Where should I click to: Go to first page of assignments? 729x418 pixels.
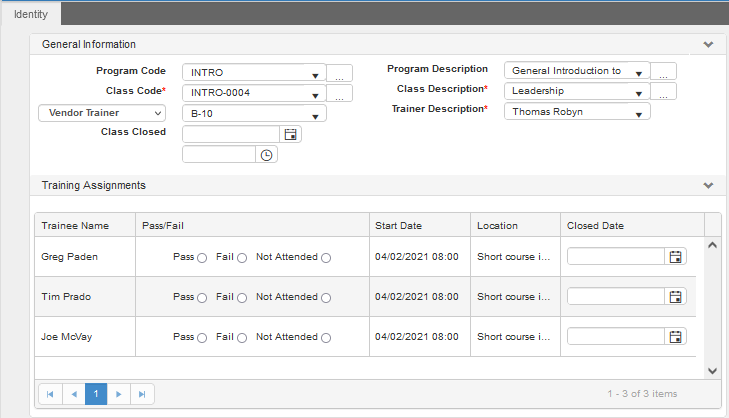pyautogui.click(x=50, y=394)
